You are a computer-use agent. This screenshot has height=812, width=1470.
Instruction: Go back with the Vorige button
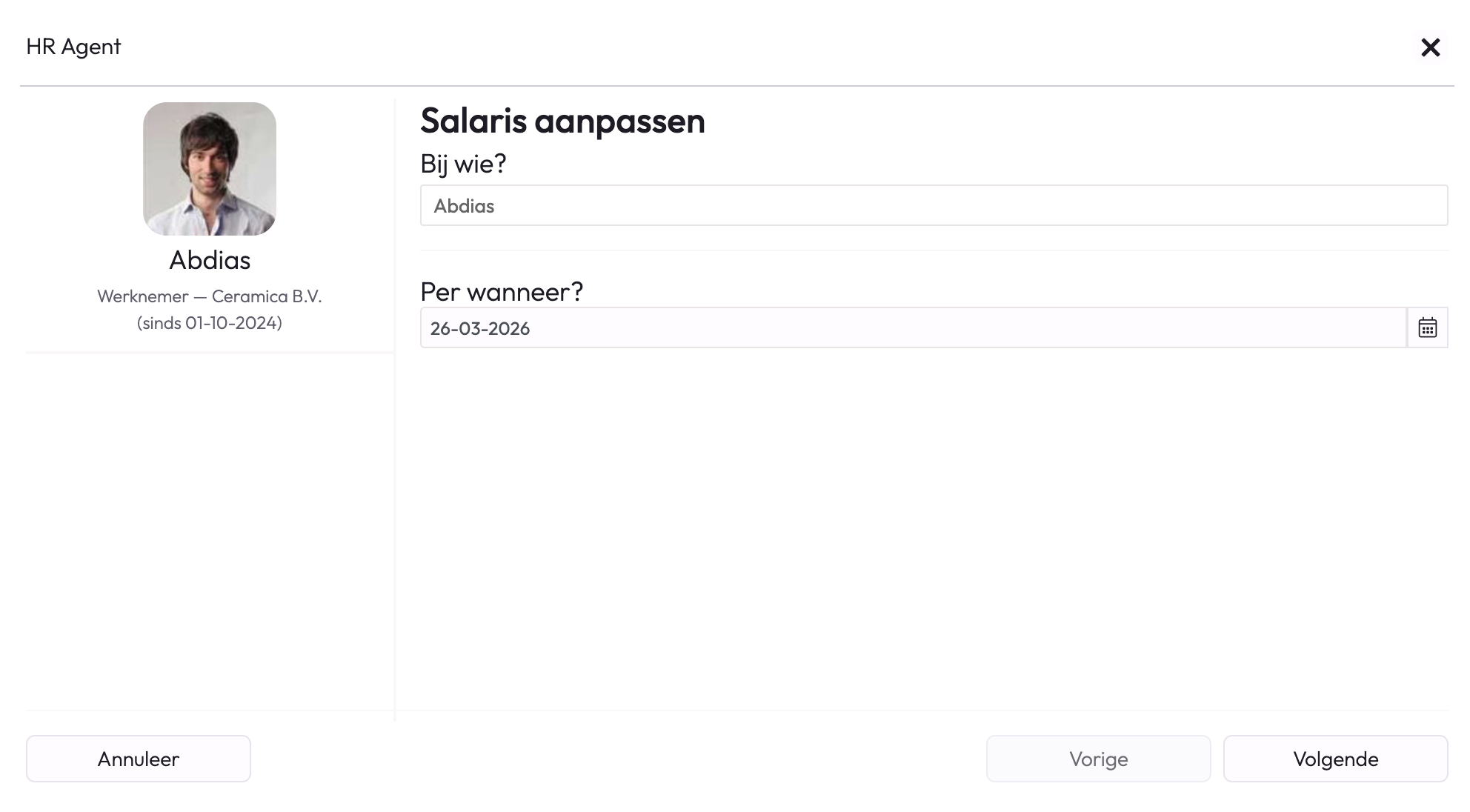pyautogui.click(x=1098, y=759)
